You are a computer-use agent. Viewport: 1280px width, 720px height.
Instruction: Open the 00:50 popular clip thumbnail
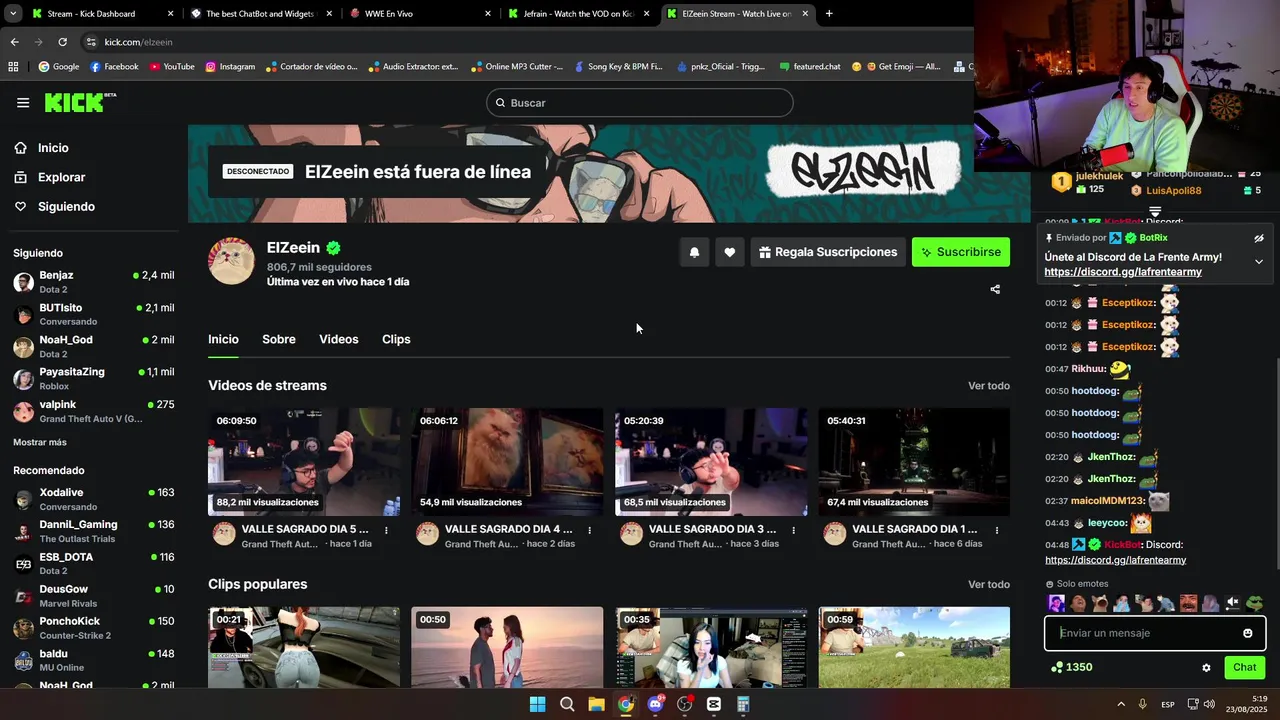point(507,647)
